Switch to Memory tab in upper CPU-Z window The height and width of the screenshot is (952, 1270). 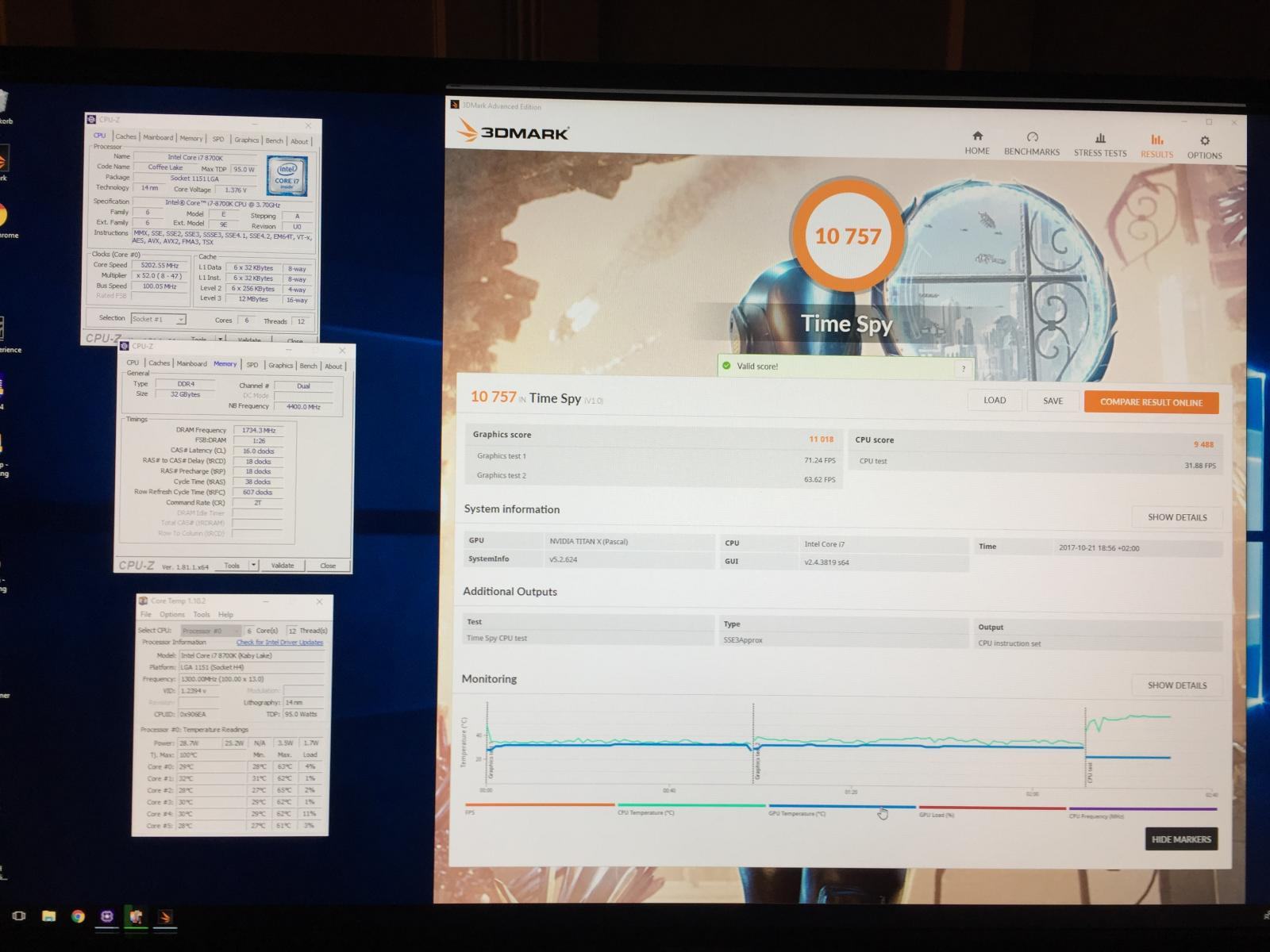coord(191,138)
